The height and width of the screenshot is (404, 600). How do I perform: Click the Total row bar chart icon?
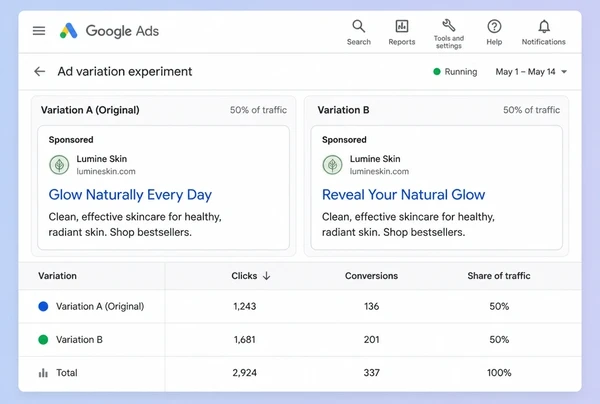coord(43,373)
